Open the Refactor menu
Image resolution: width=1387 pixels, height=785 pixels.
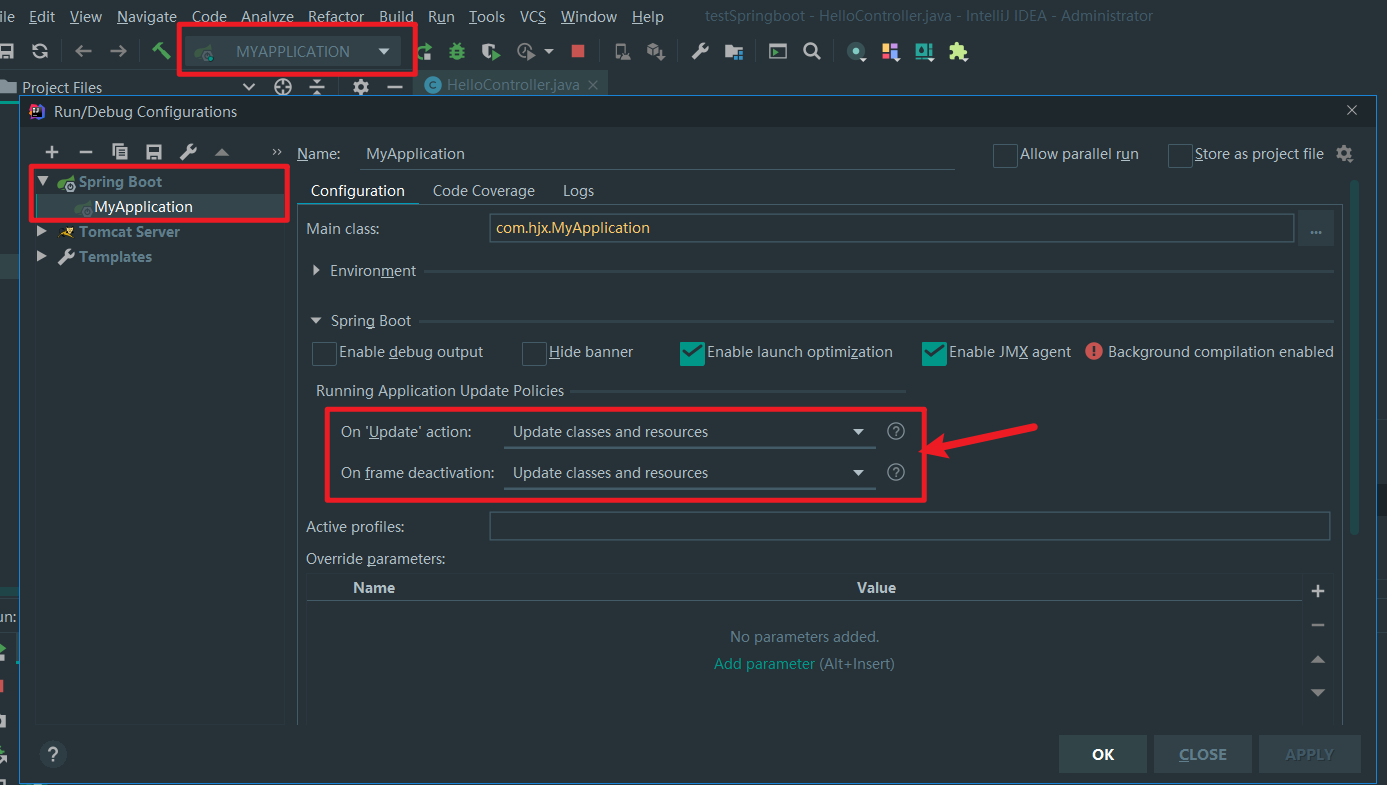point(336,17)
